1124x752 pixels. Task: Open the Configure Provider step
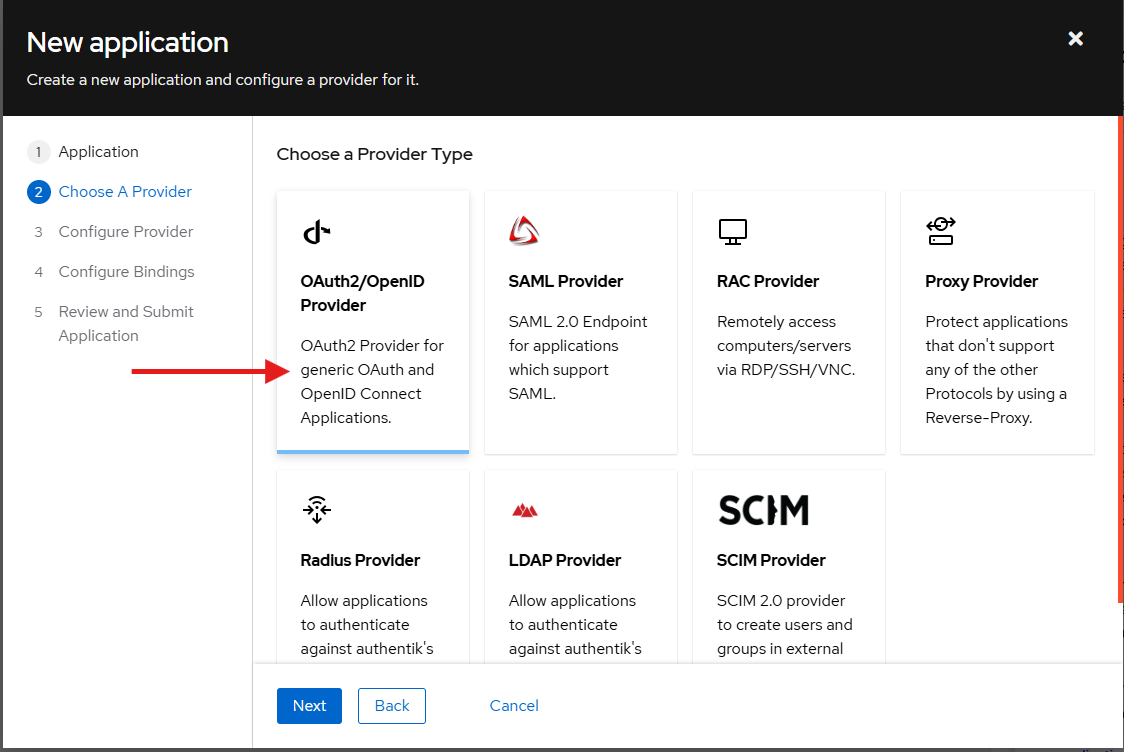[x=126, y=232]
